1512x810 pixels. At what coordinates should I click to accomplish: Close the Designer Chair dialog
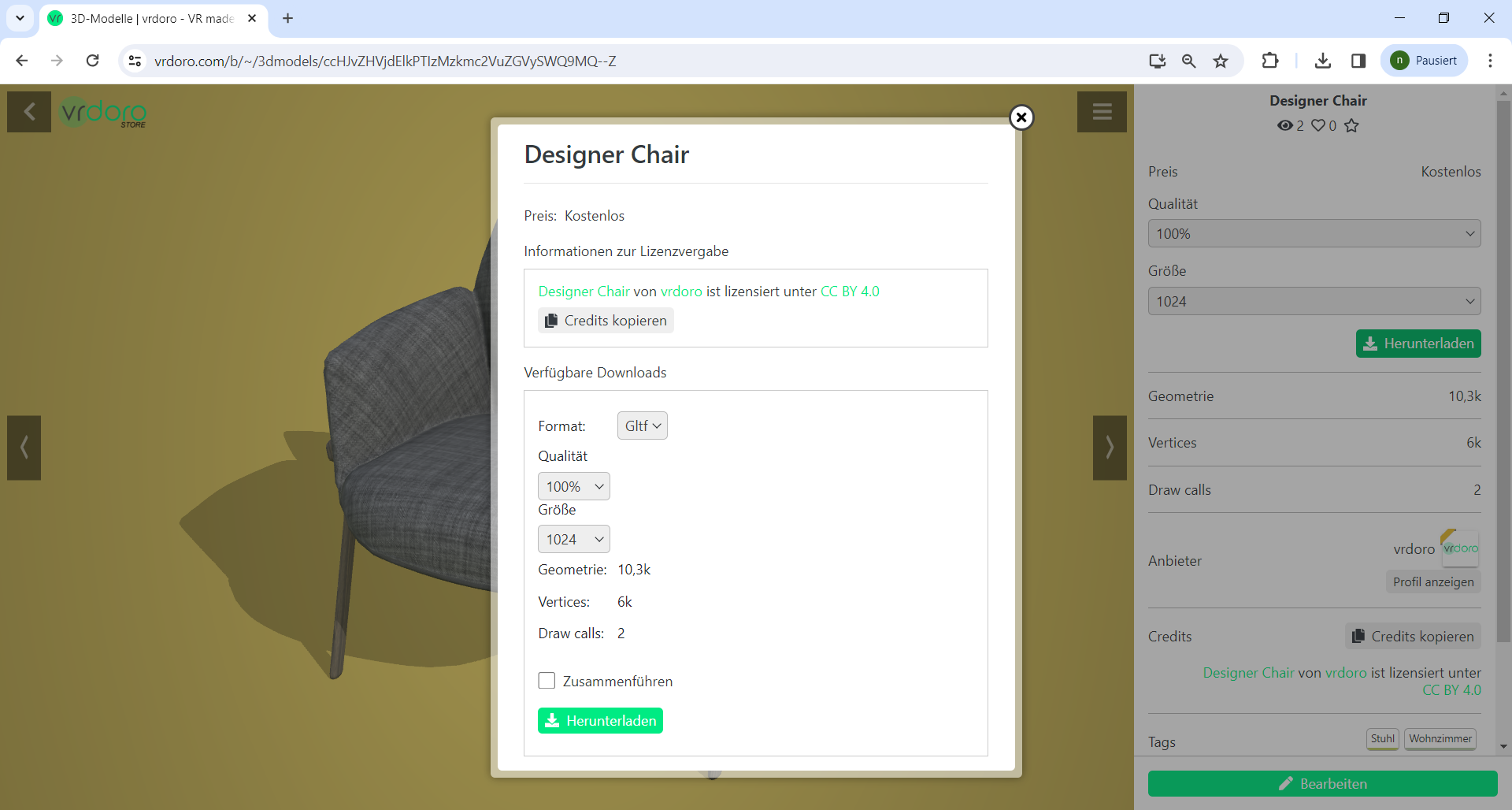[x=1021, y=117]
